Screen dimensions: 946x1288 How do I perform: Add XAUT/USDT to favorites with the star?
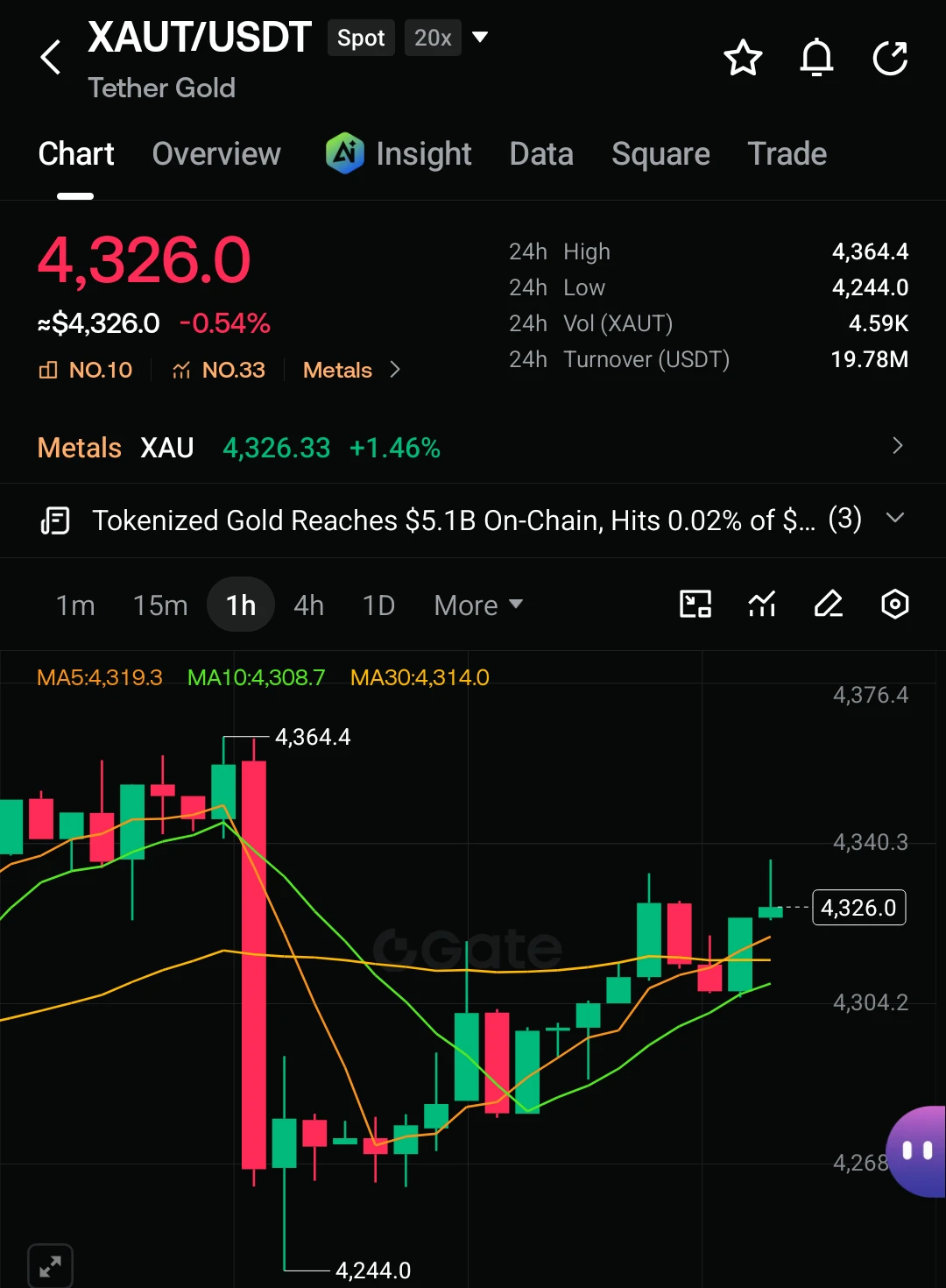743,58
